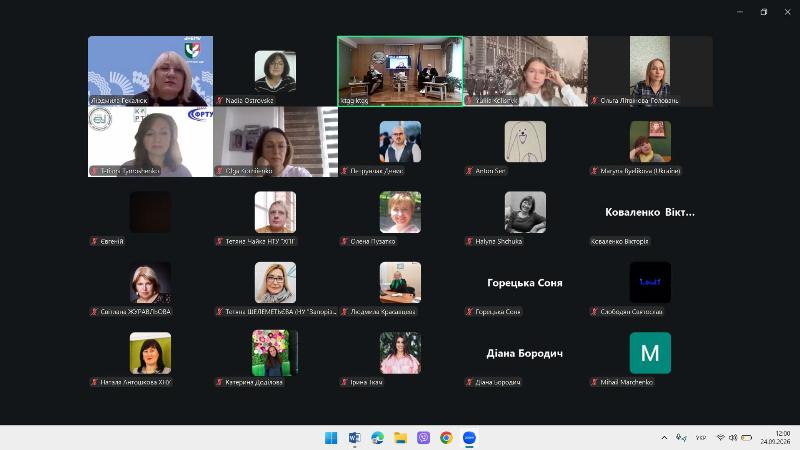Click muted mic icon beside Nadia Ostrovska
The height and width of the screenshot is (450, 800).
click(219, 101)
